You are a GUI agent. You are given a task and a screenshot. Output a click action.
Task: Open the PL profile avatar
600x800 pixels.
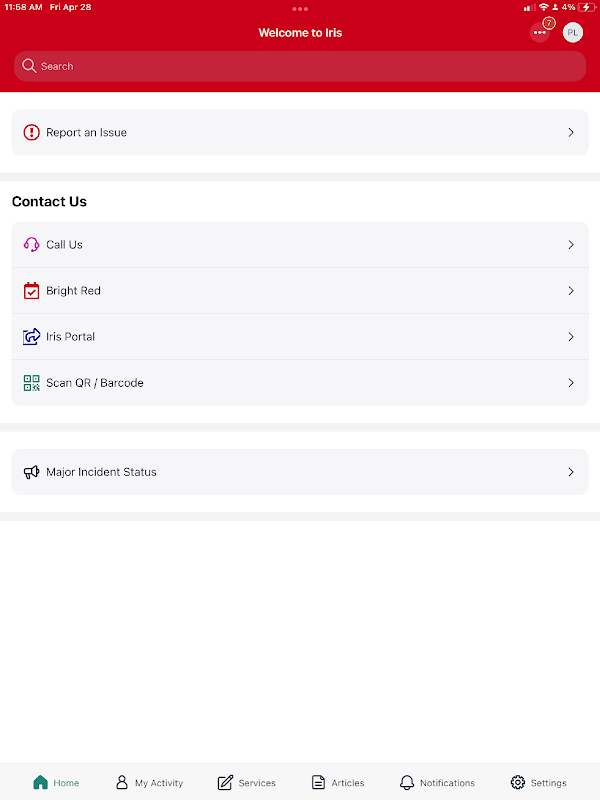[572, 32]
